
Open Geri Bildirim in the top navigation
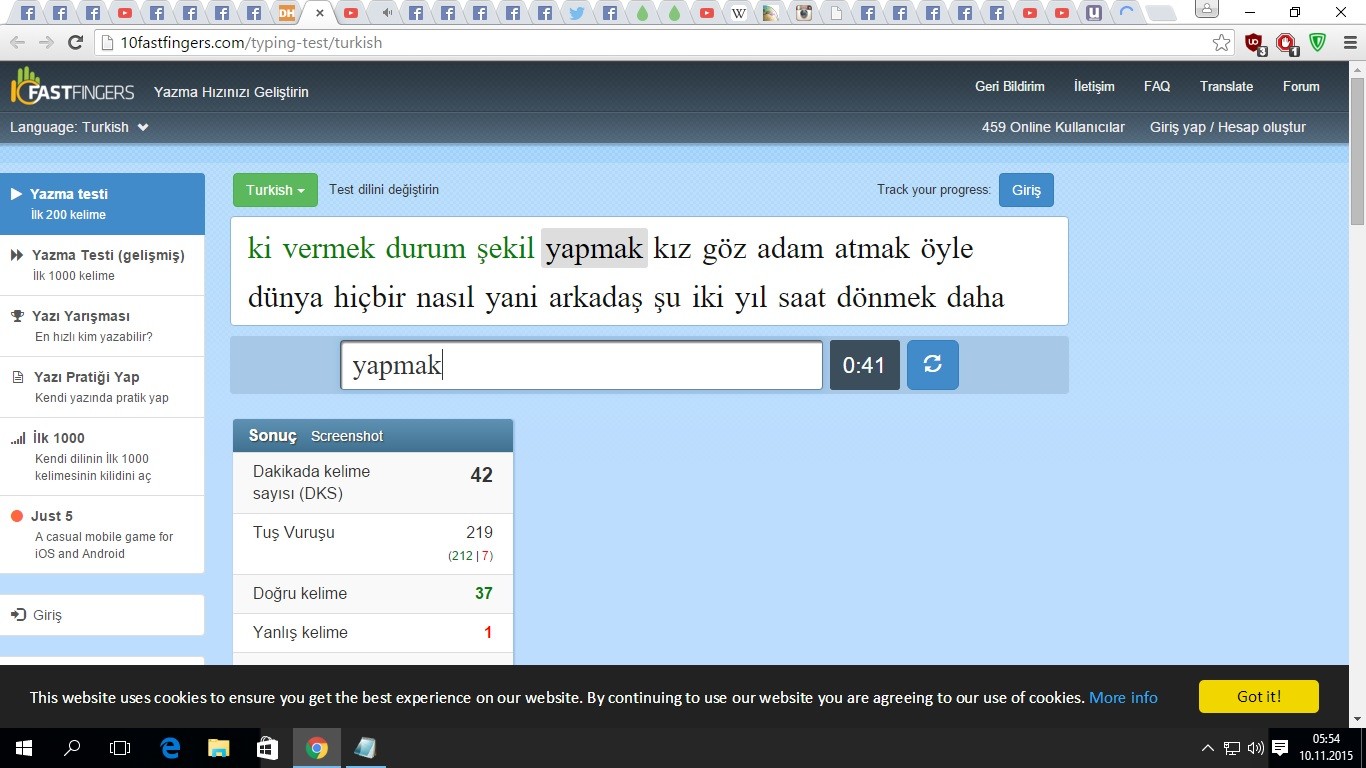pyautogui.click(x=1010, y=87)
